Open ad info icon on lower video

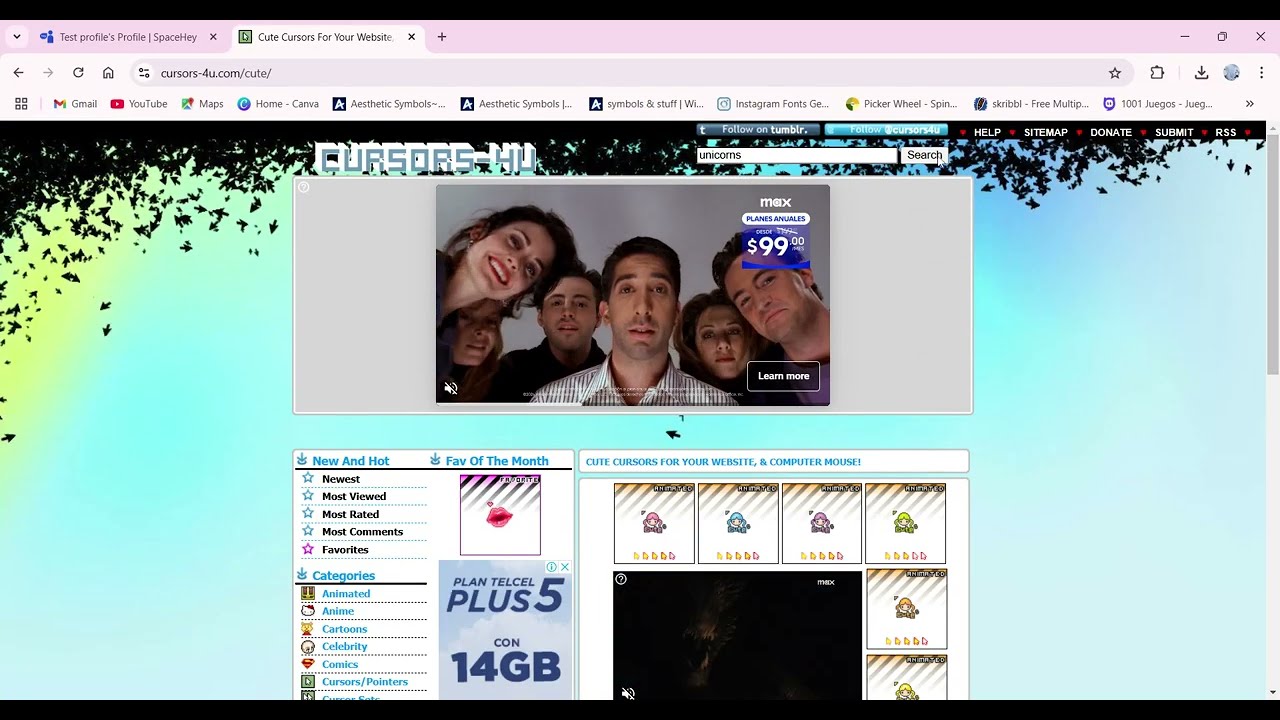click(x=621, y=579)
